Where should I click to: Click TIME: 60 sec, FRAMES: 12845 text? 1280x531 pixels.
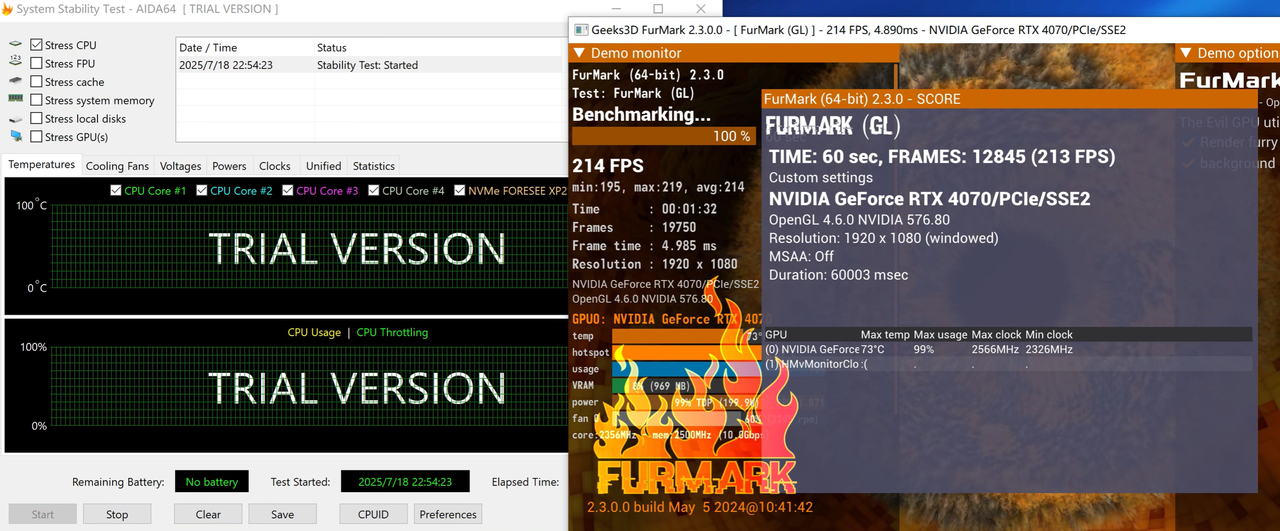coord(941,157)
